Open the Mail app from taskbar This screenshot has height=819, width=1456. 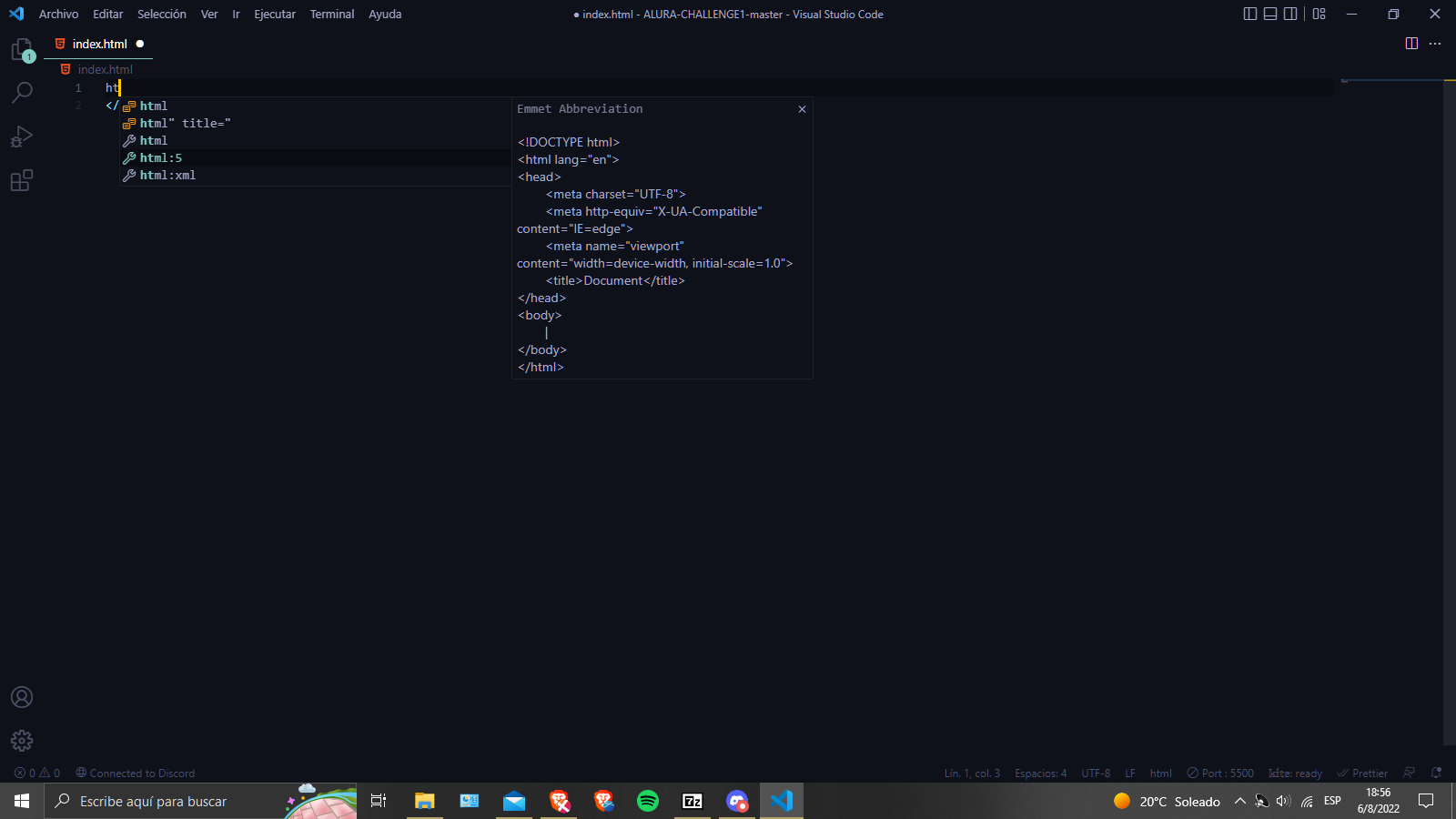(514, 801)
